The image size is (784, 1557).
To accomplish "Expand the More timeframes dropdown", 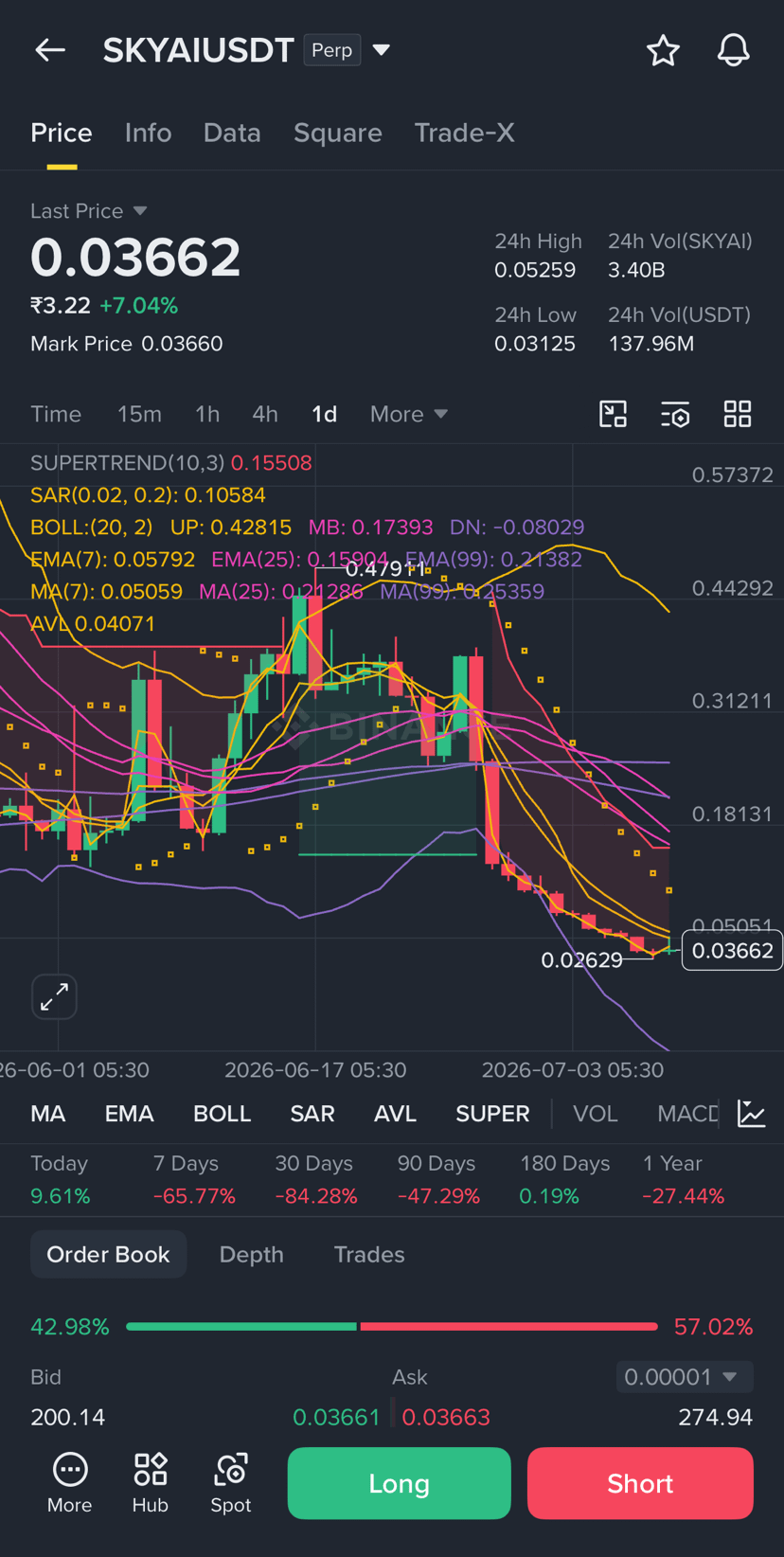I will [409, 414].
